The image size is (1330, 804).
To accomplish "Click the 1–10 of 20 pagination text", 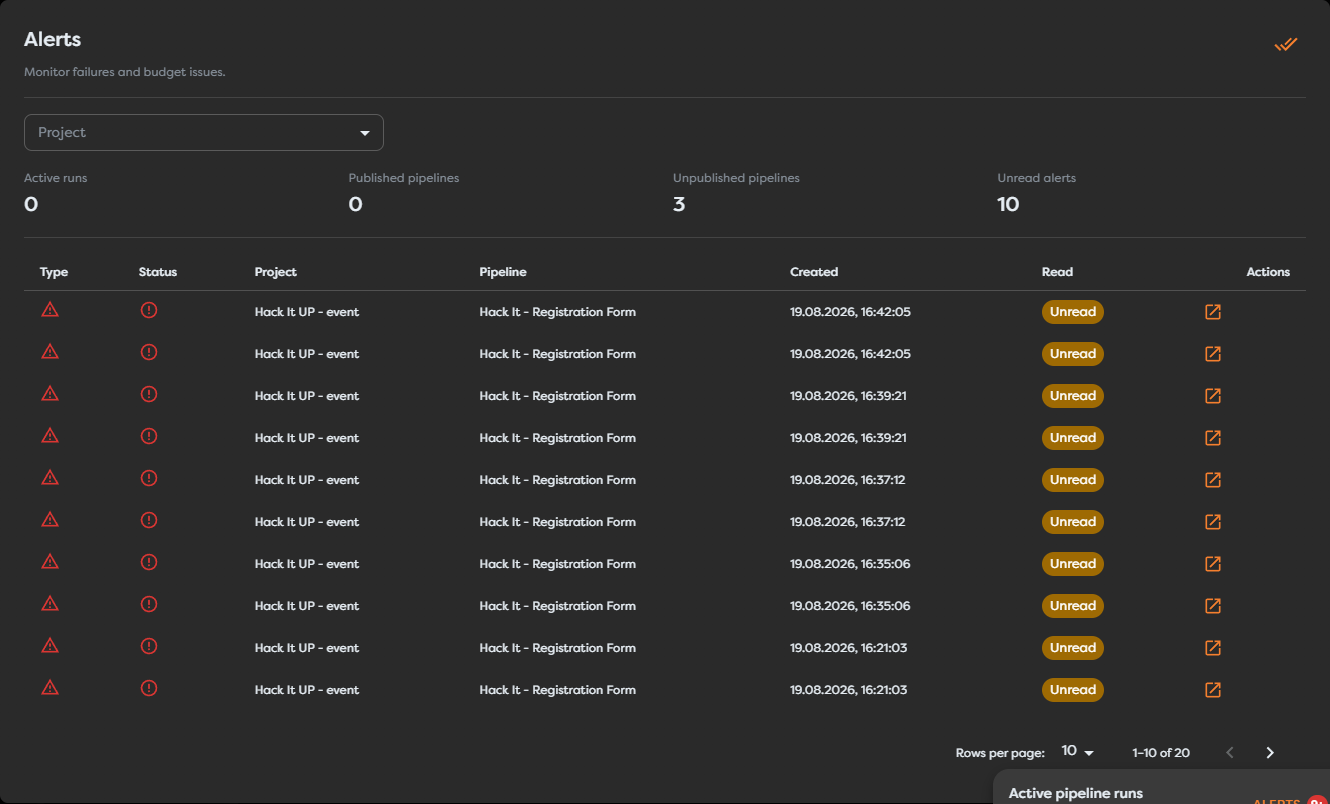I will (1161, 753).
